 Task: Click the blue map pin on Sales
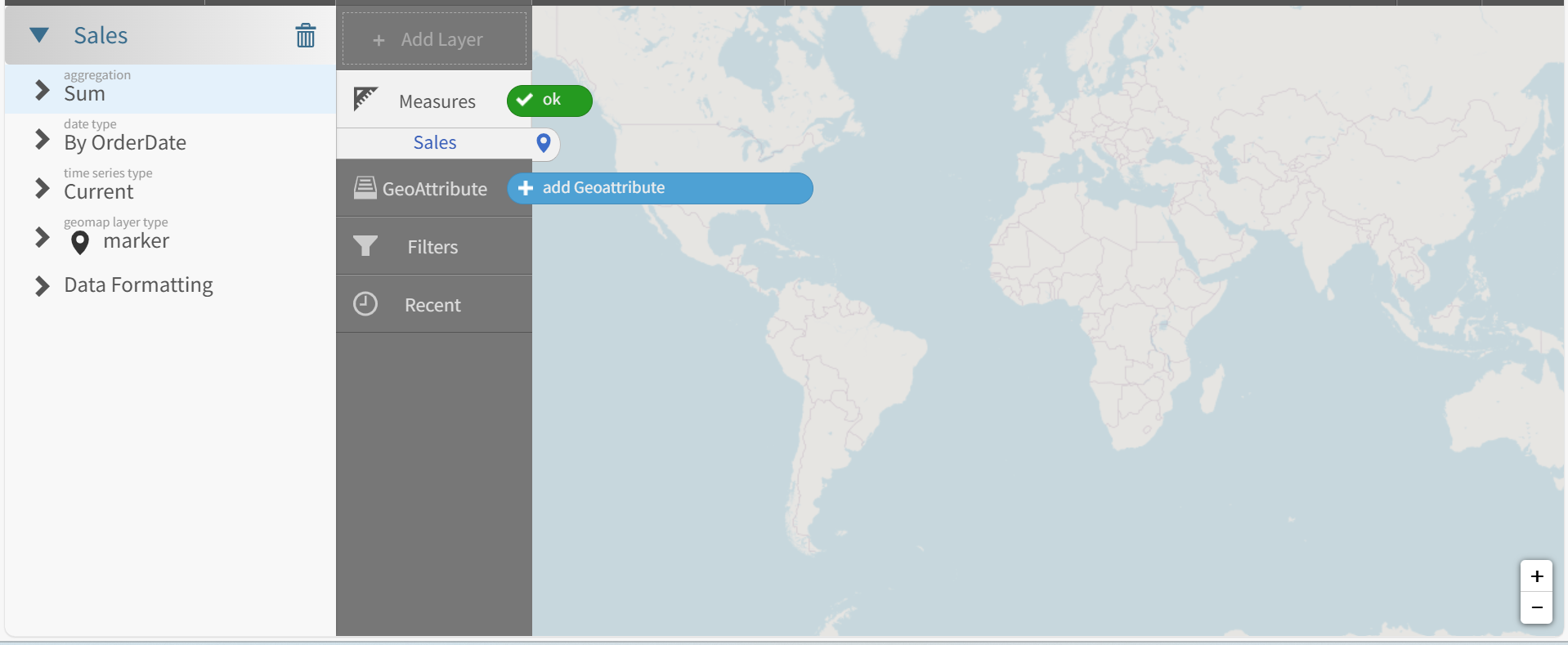(x=544, y=144)
